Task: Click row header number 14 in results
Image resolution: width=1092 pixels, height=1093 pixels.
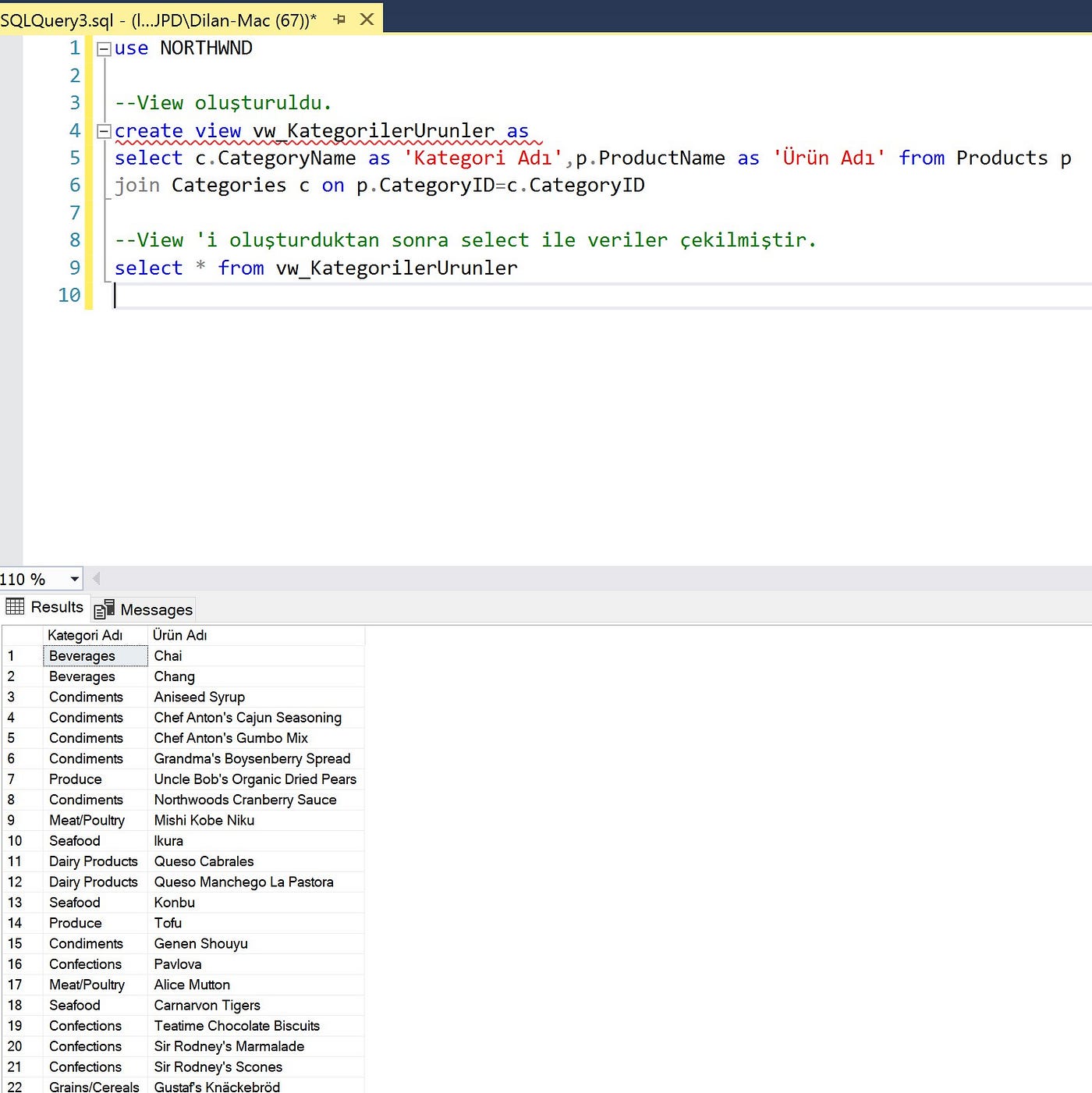Action: click(x=22, y=923)
